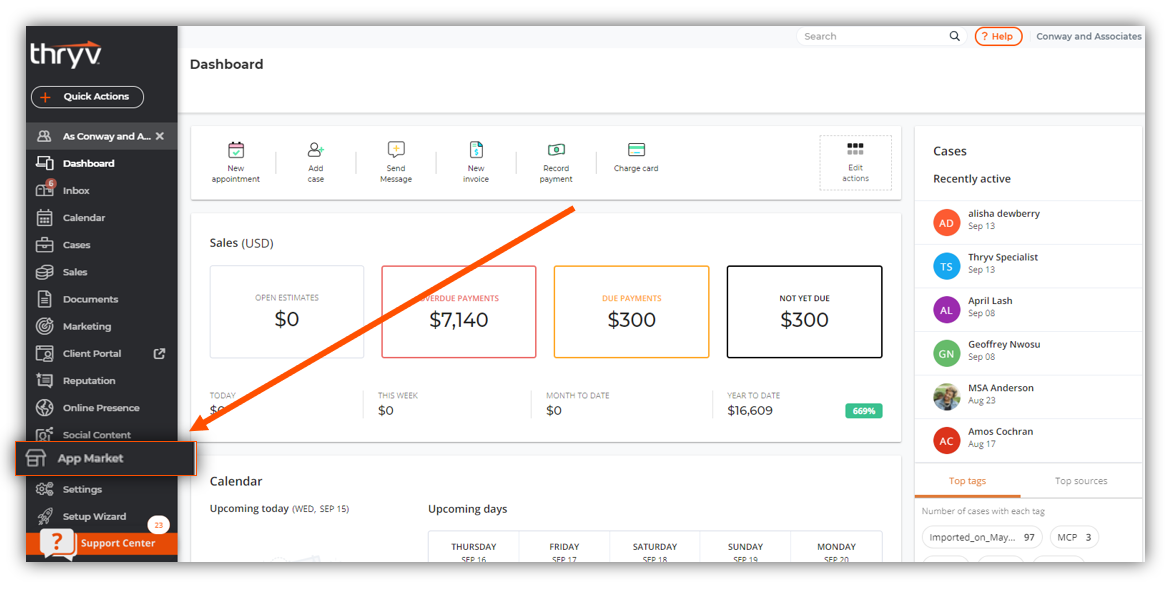Click the New appointment calendar icon
The height and width of the screenshot is (597, 1172).
tap(236, 150)
